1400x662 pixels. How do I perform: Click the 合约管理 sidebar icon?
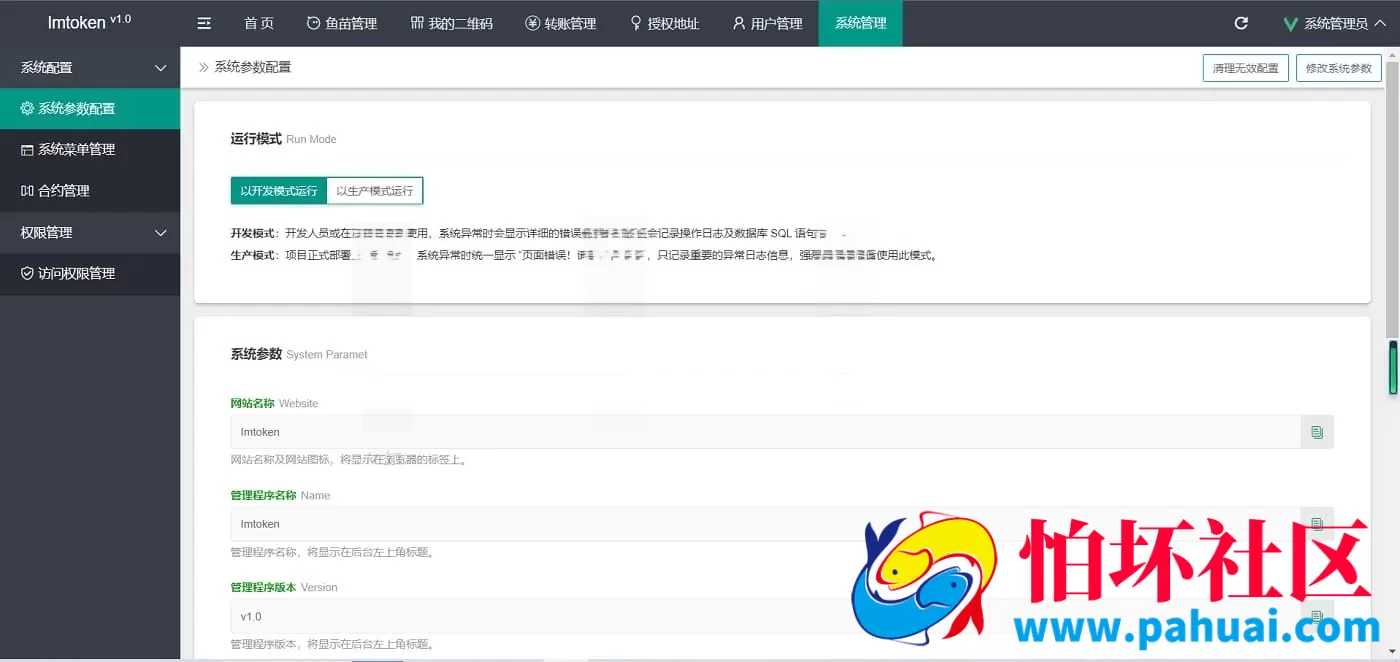(27, 190)
